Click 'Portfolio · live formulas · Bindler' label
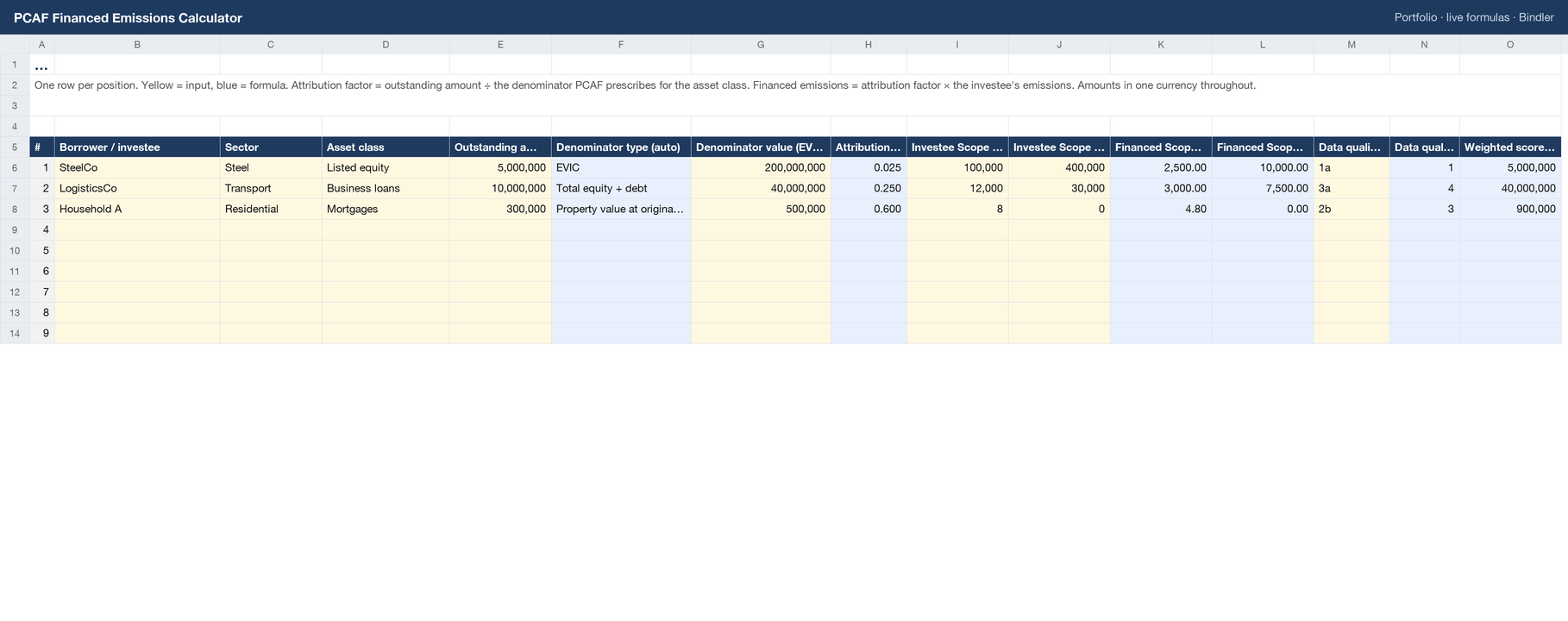 click(x=1474, y=17)
